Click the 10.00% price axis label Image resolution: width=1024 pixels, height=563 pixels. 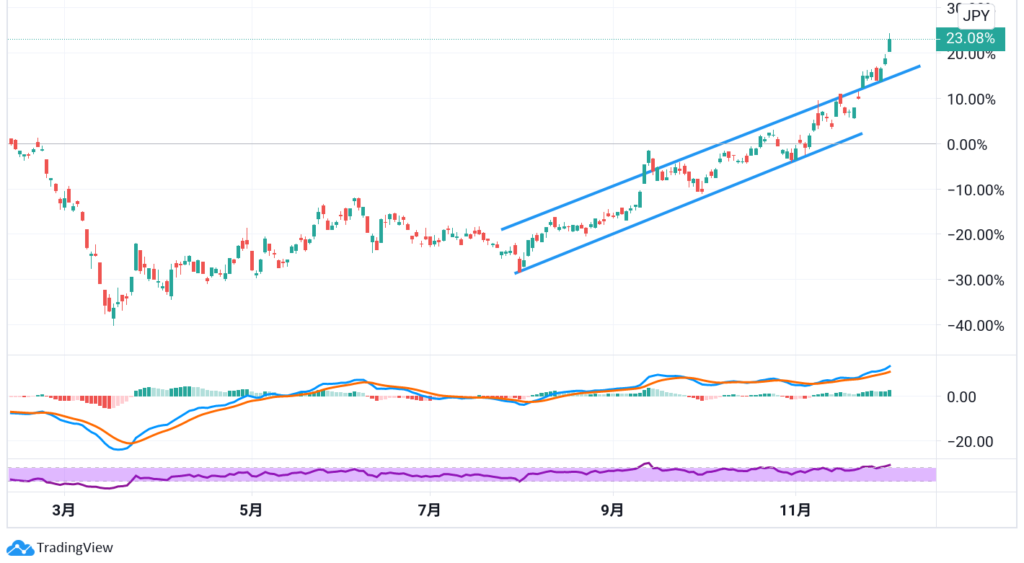click(970, 99)
